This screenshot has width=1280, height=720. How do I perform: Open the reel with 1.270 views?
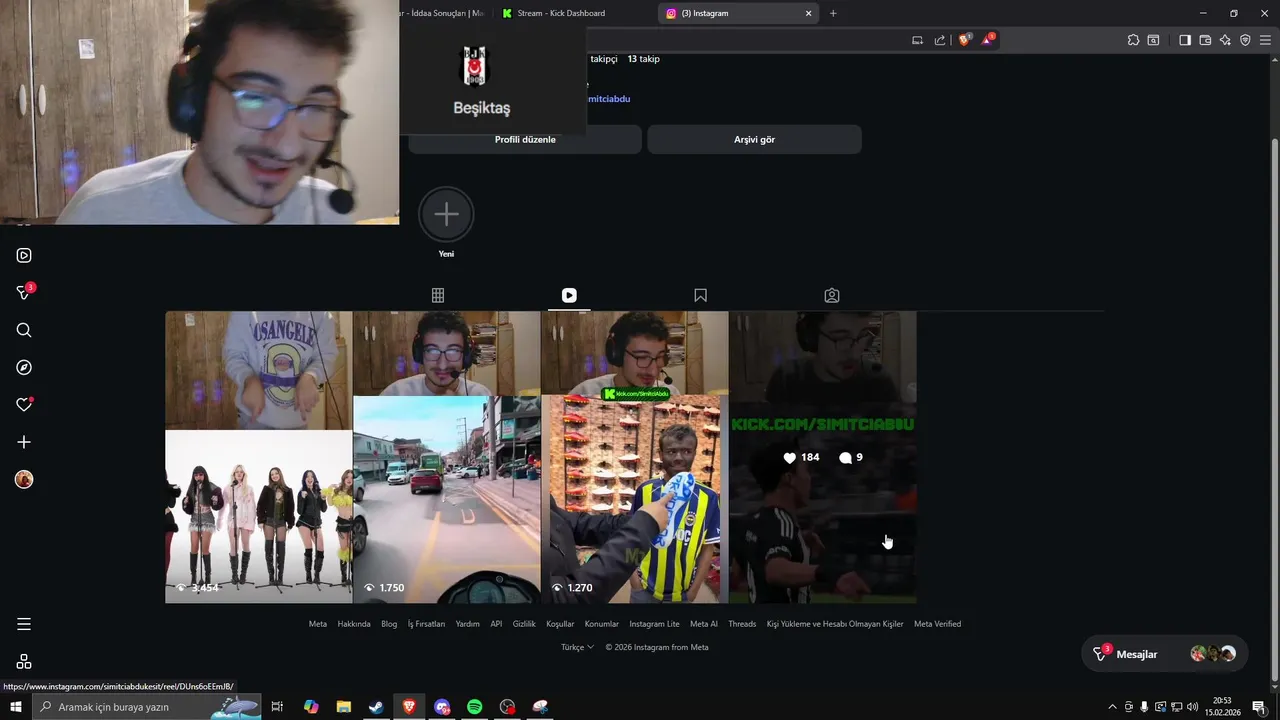634,457
